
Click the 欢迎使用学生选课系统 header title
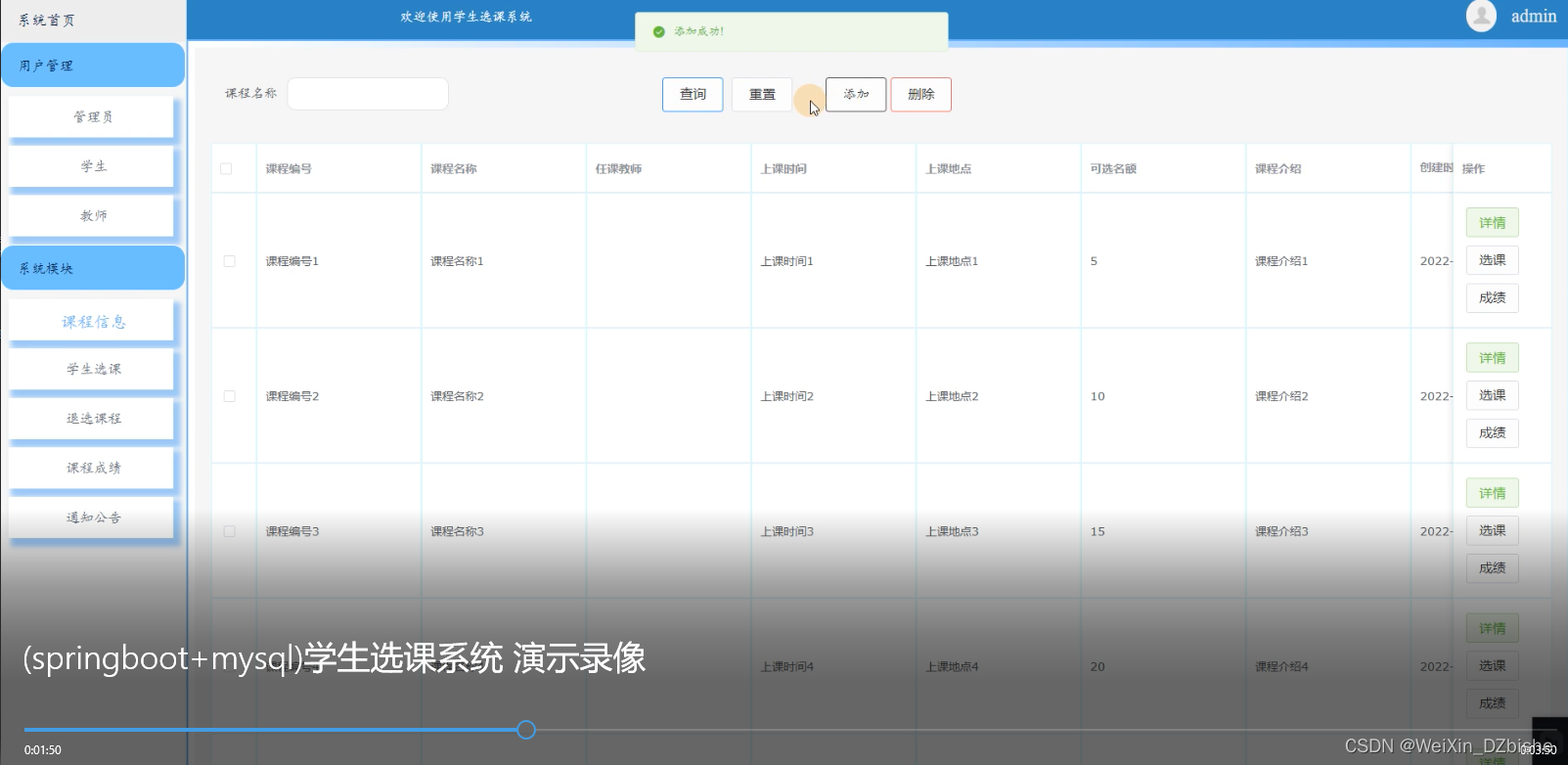pos(466,17)
